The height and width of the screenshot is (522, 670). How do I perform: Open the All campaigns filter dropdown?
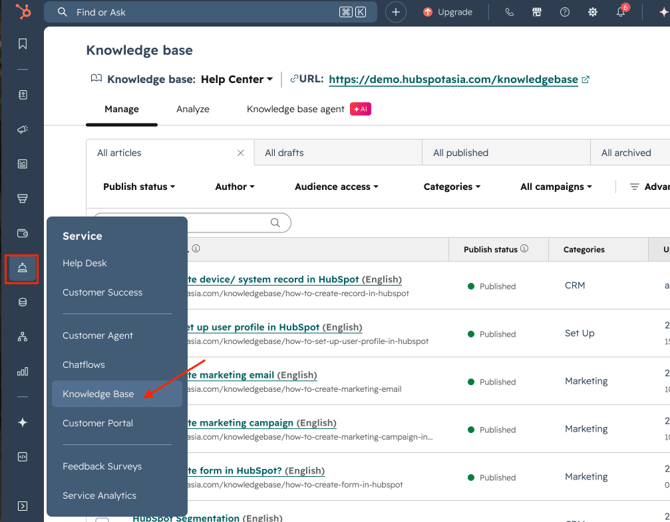[x=556, y=187]
